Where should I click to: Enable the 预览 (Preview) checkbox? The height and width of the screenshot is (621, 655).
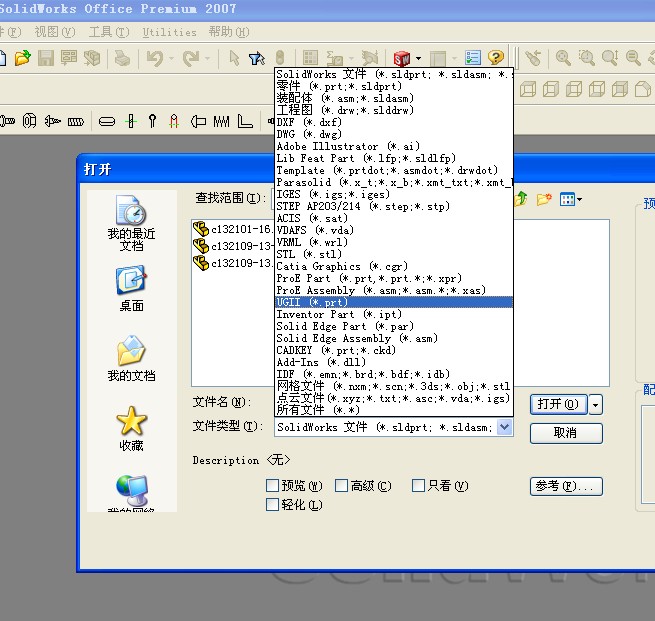click(x=272, y=485)
